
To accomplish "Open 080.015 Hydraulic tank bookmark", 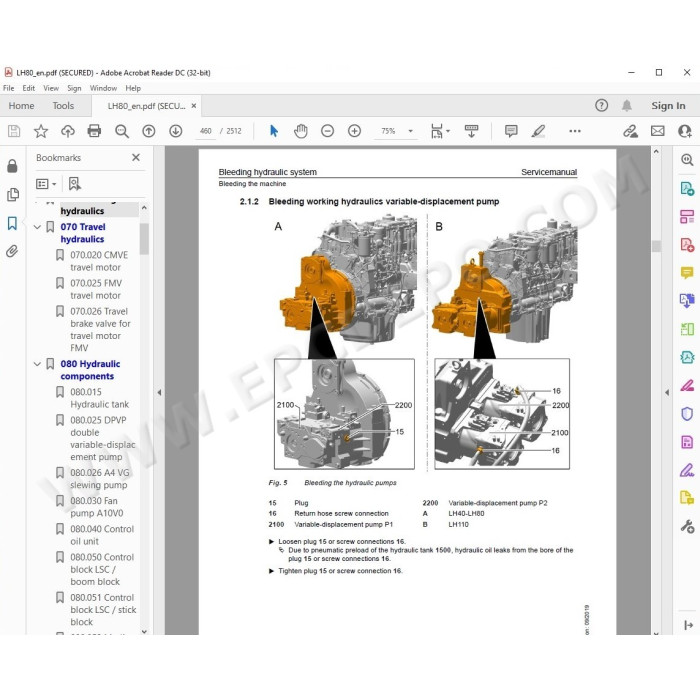I will (99, 398).
